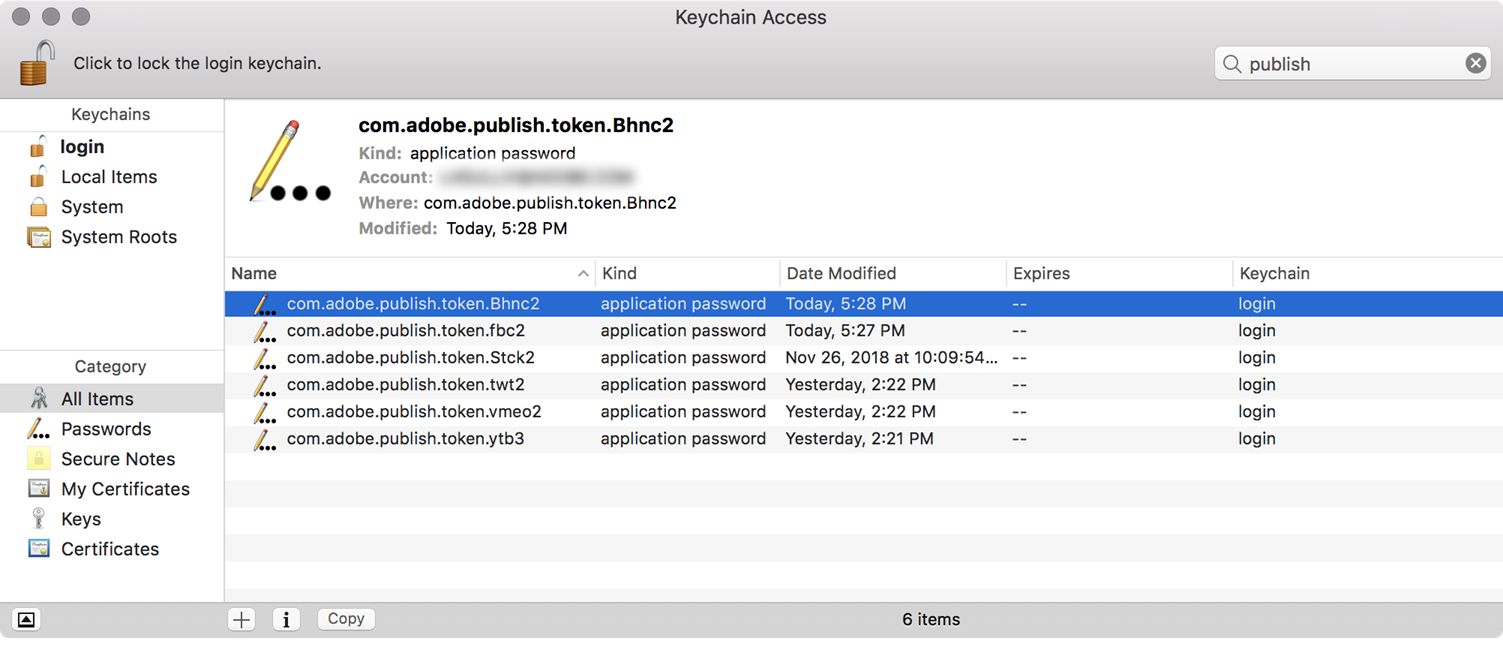The height and width of the screenshot is (648, 1503).
Task: Select the com.adobe.publish.token.ytb3 entry
Action: point(405,438)
